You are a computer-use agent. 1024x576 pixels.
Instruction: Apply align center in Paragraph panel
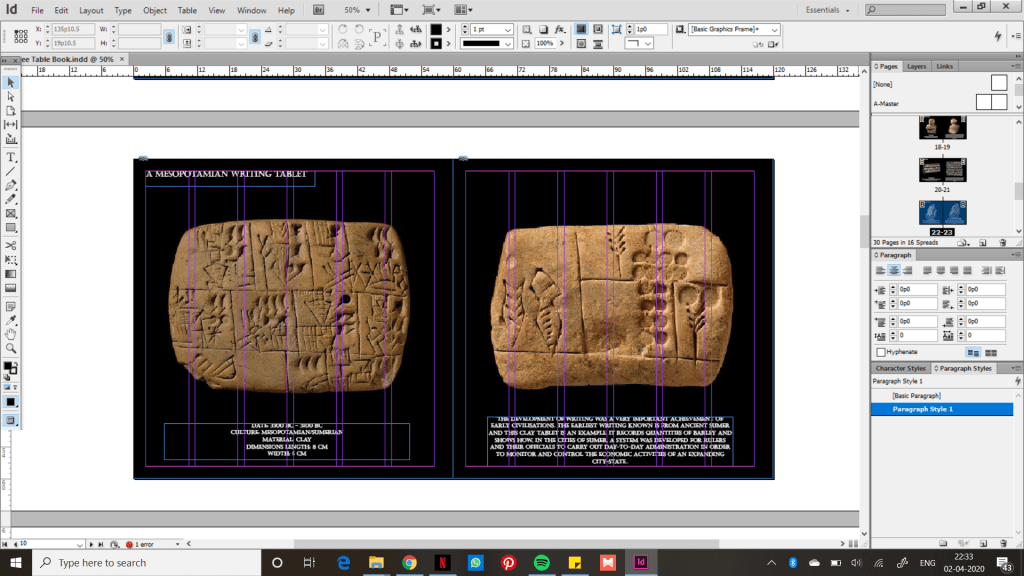(895, 270)
